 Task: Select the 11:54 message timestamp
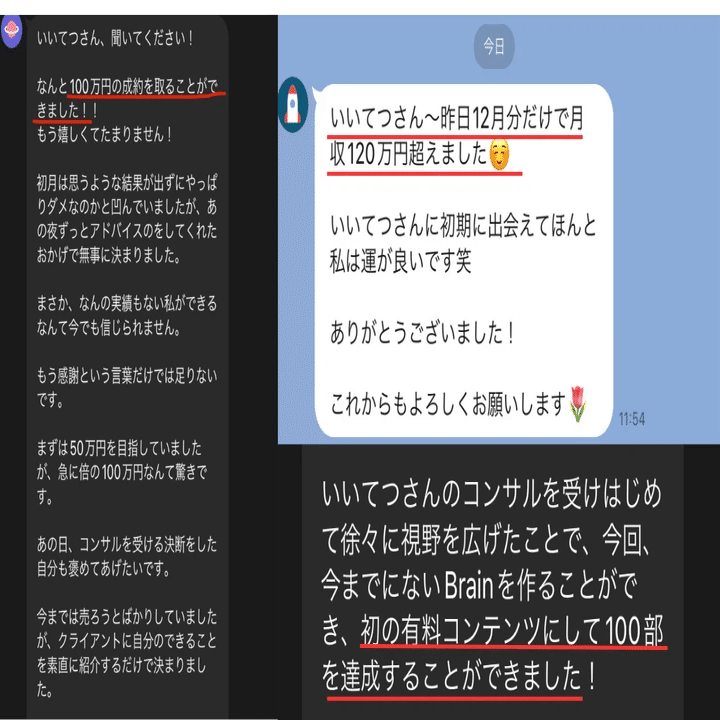(631, 419)
